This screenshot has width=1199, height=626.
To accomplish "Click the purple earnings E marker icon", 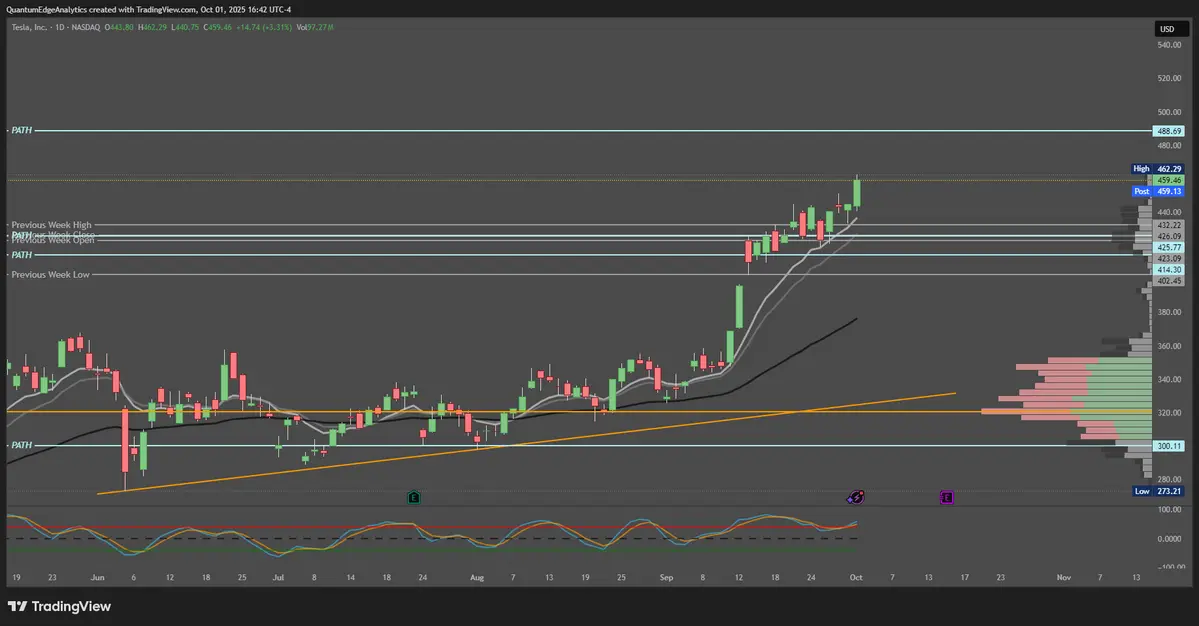I will click(x=947, y=498).
